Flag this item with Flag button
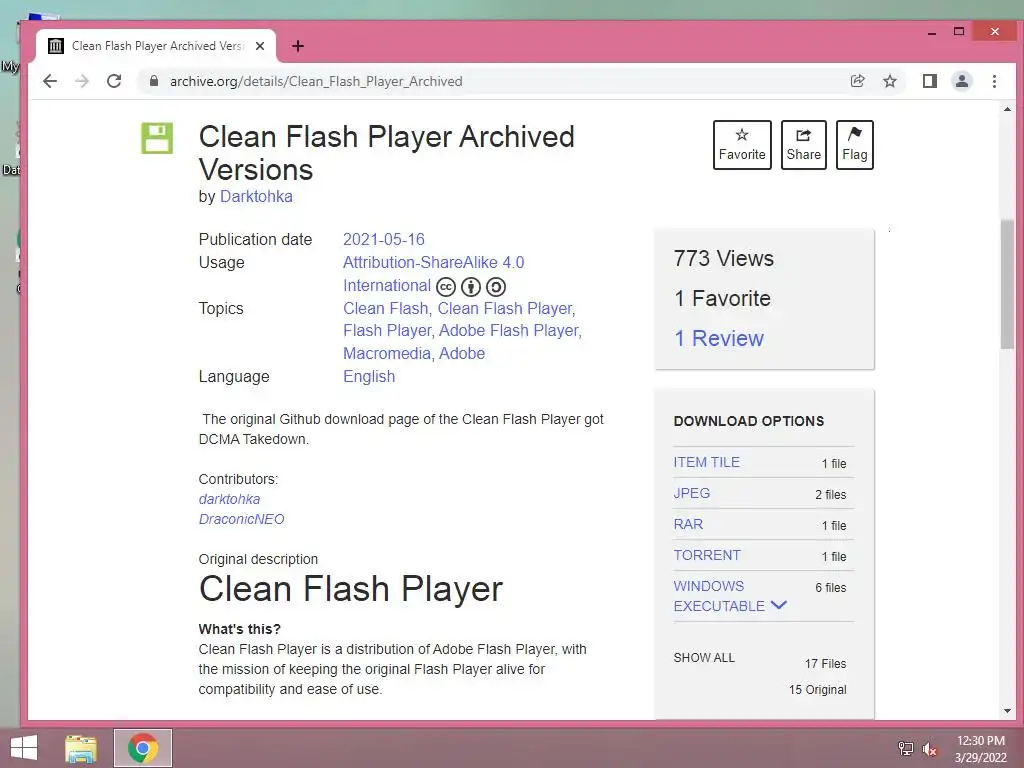Image resolution: width=1024 pixels, height=768 pixels. tap(854, 145)
